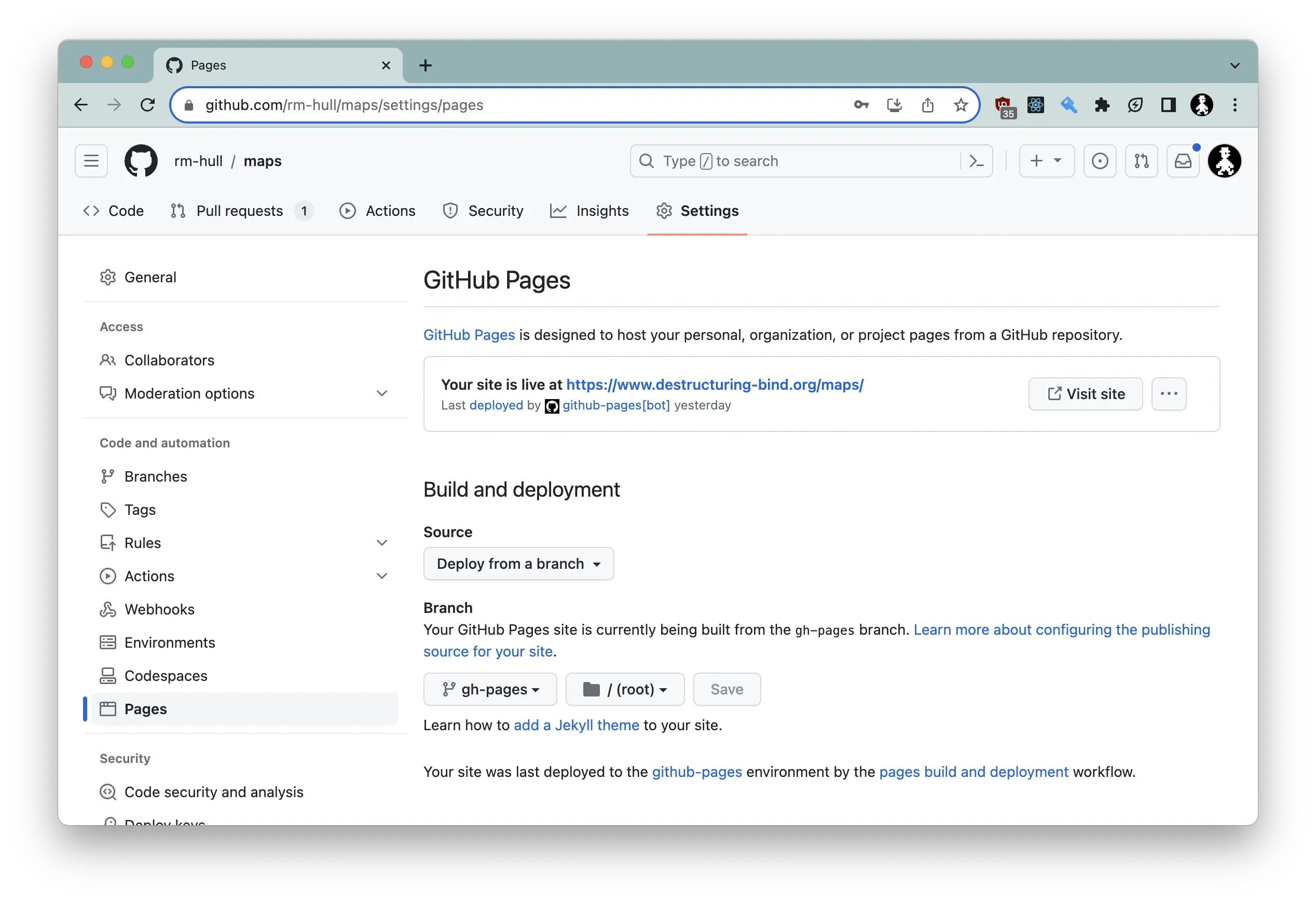Open the command palette icon in search
The image size is (1316, 902).
(976, 161)
